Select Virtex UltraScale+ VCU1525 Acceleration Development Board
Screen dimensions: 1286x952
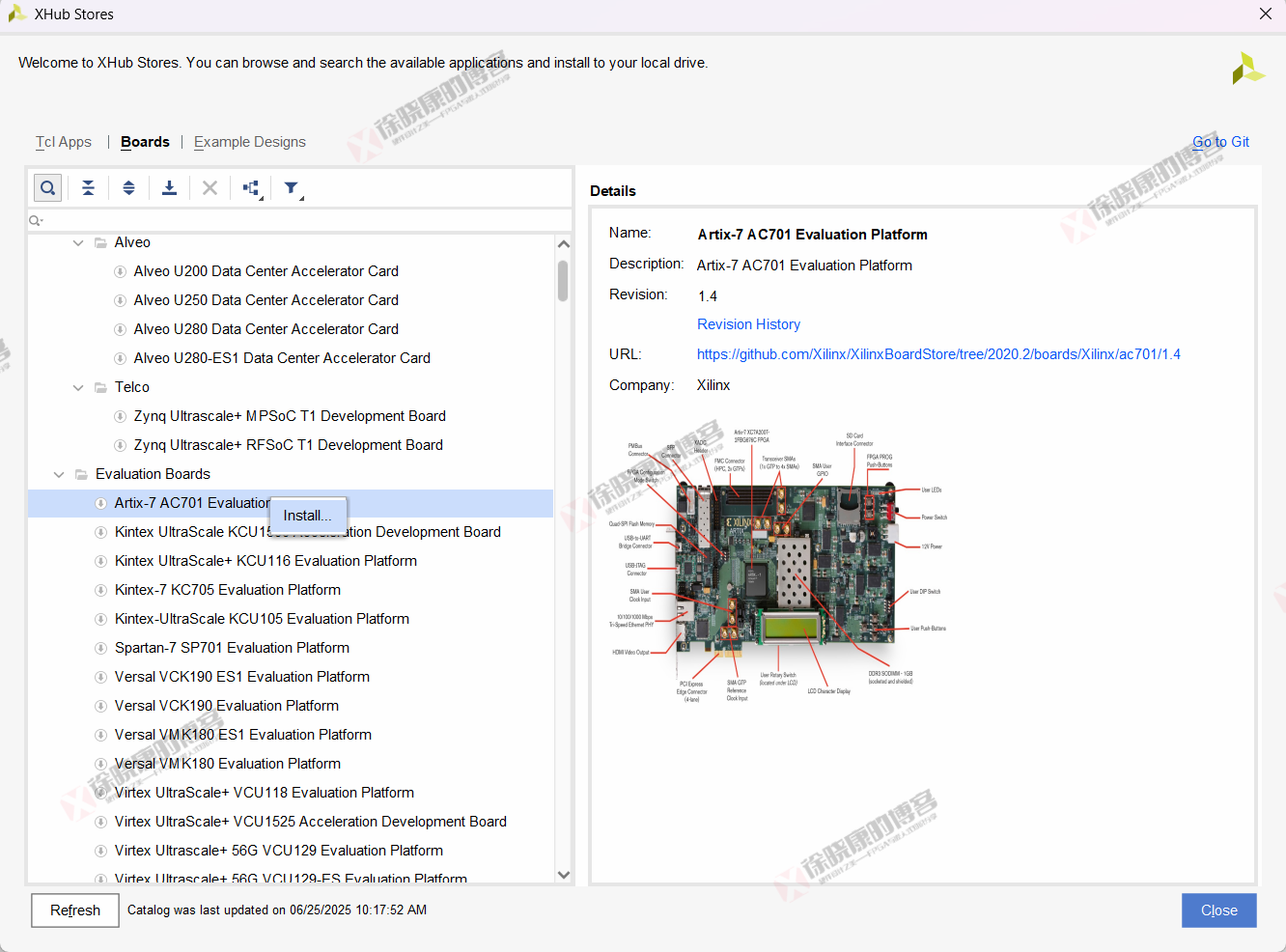(x=311, y=822)
